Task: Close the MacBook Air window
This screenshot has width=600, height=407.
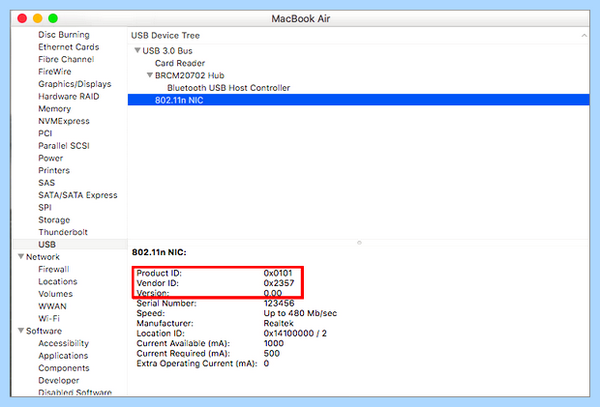Action: click(x=22, y=18)
